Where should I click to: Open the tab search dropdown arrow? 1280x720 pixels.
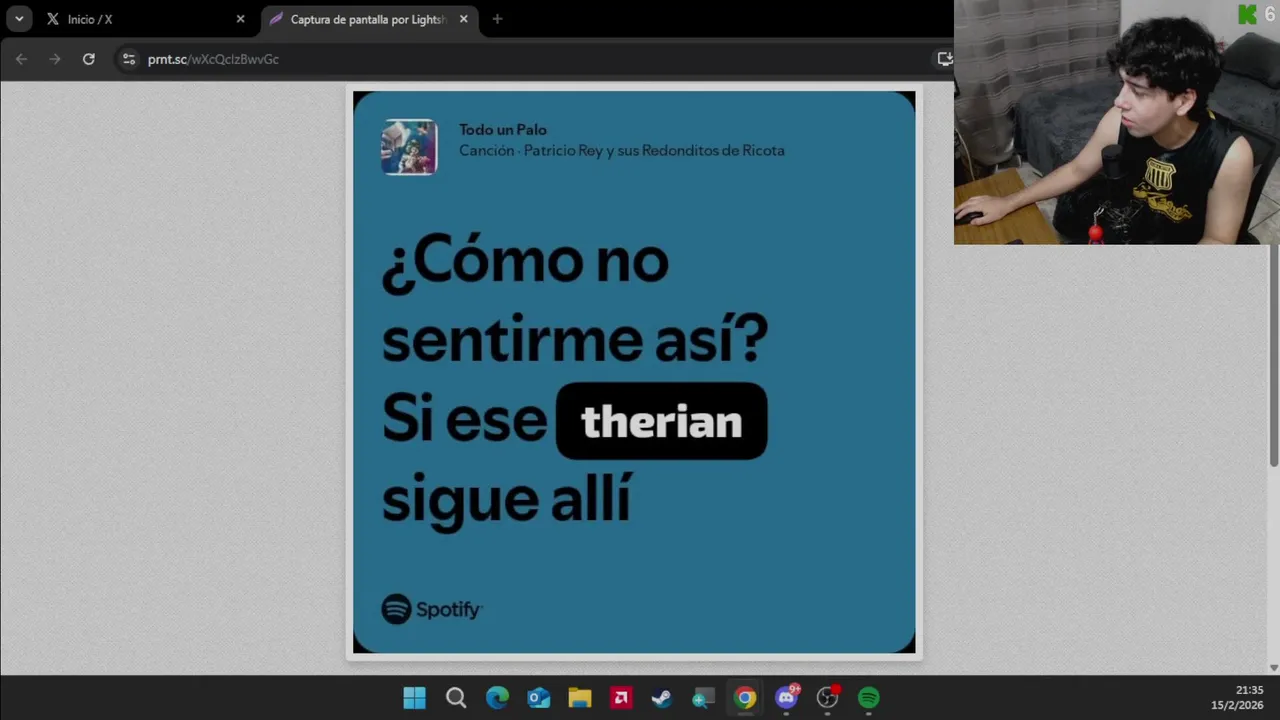click(19, 19)
